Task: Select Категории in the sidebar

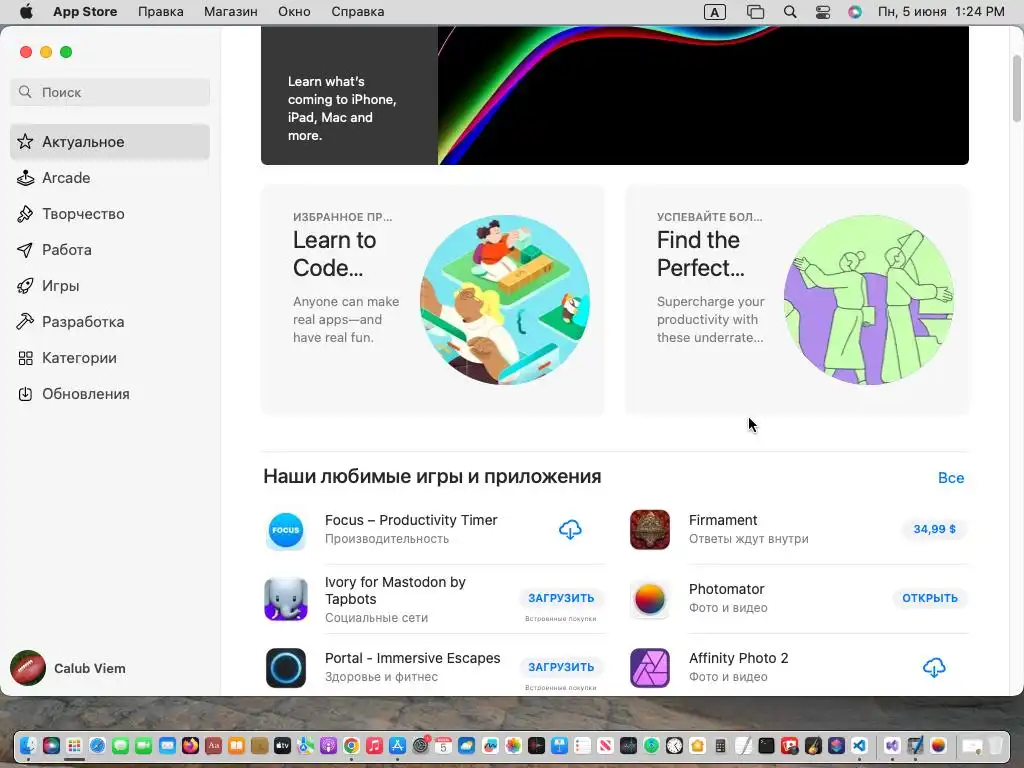Action: tap(110, 358)
